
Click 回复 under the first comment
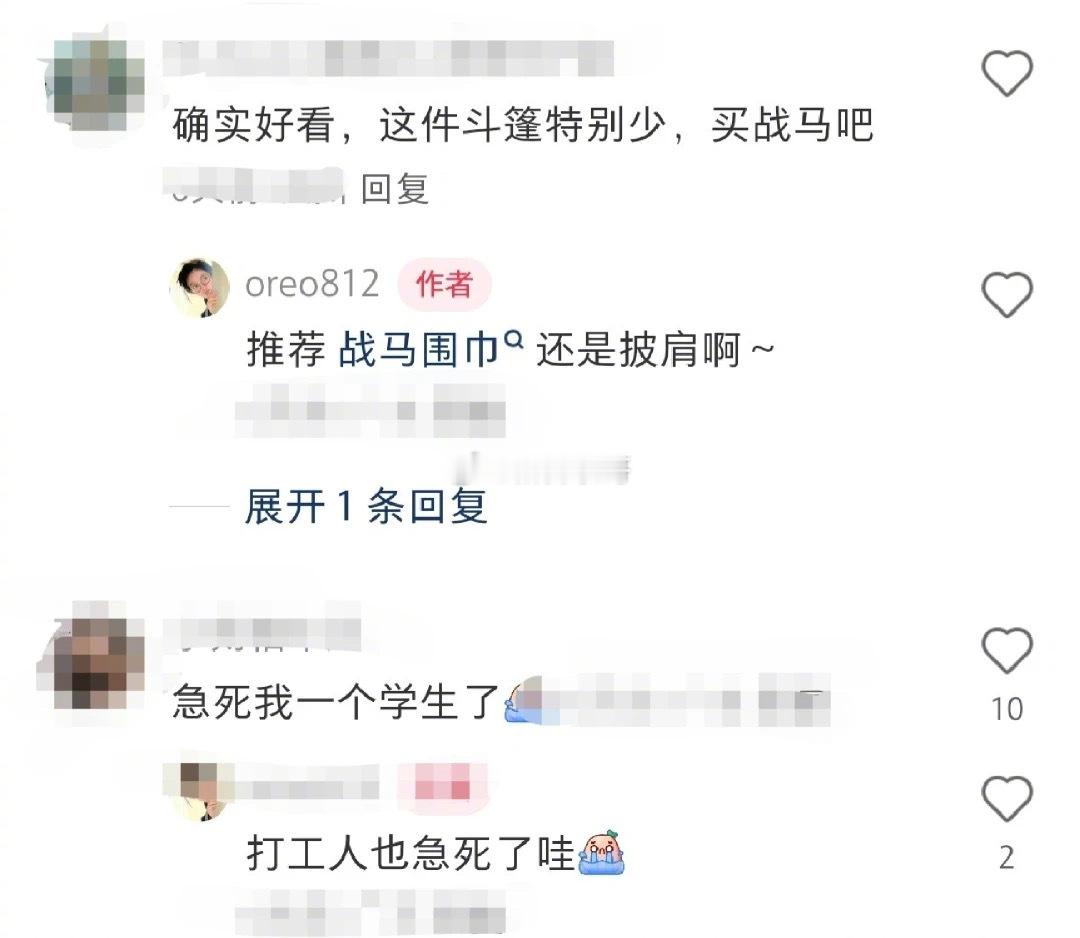coord(395,189)
